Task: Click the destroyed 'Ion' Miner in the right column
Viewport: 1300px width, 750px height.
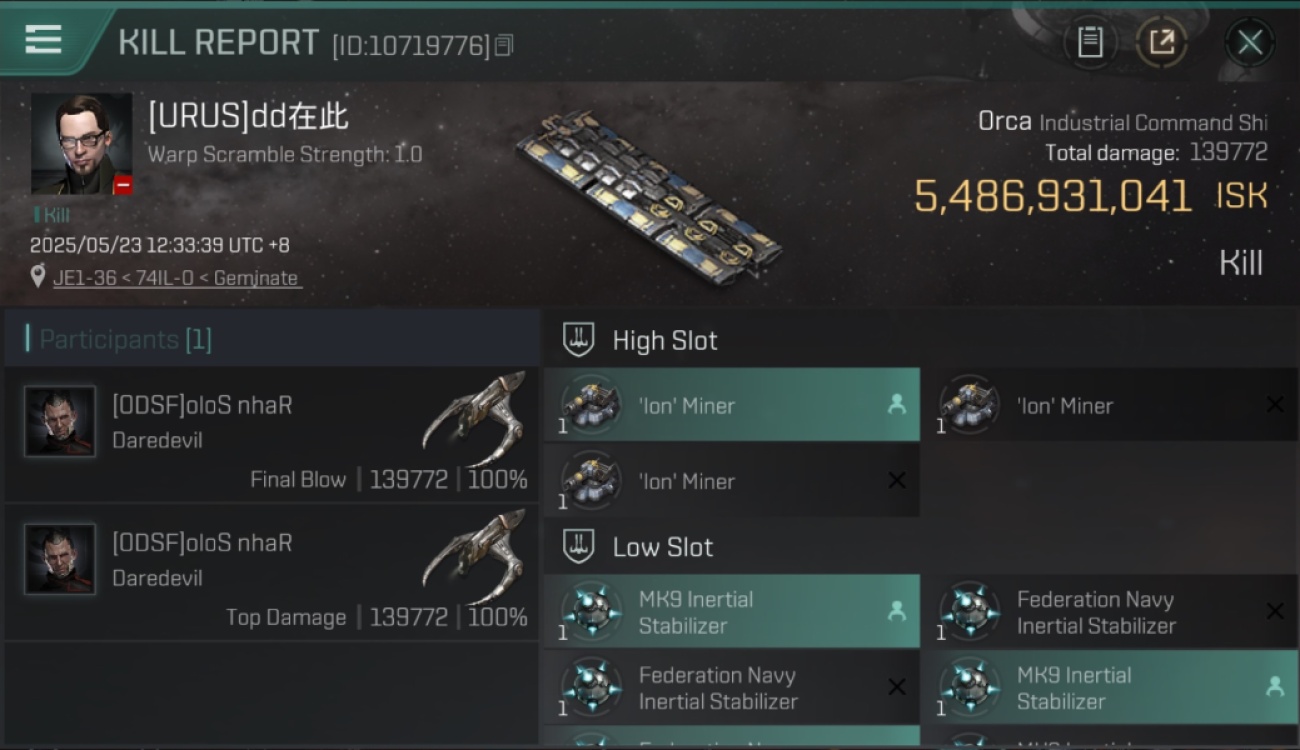Action: click(x=1108, y=405)
